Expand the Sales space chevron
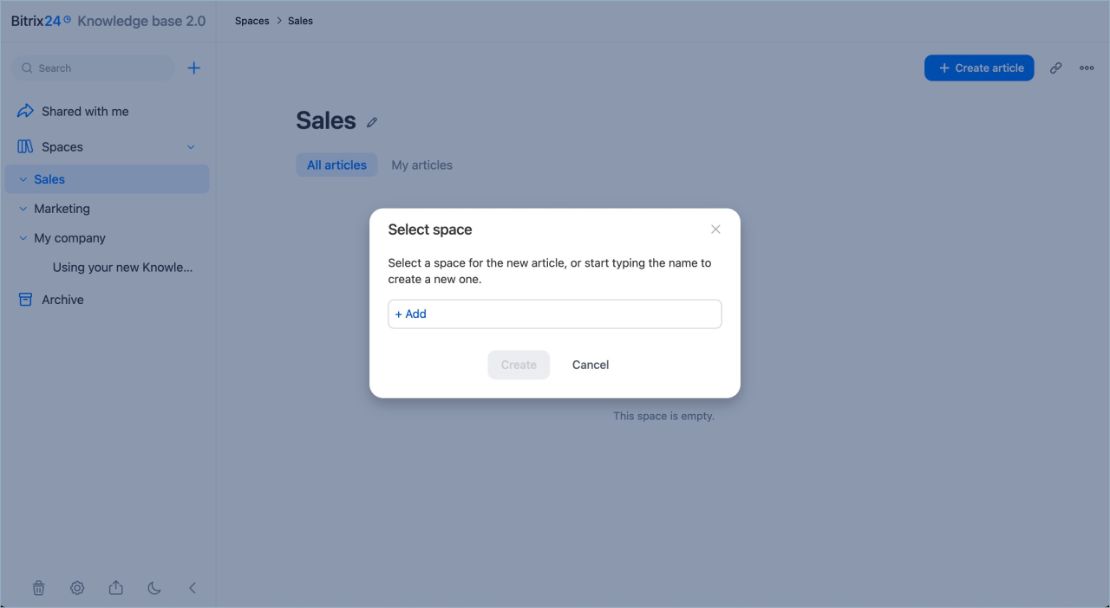 coord(23,180)
